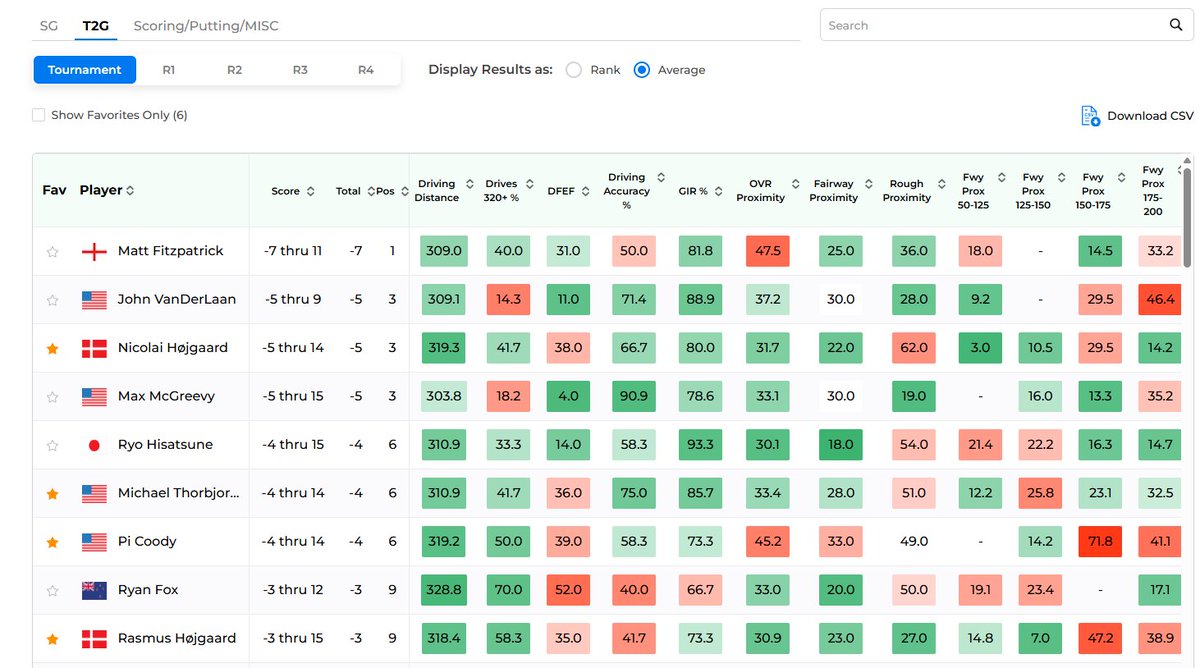Click the Download CSV file icon
The height and width of the screenshot is (668, 1200).
point(1090,116)
